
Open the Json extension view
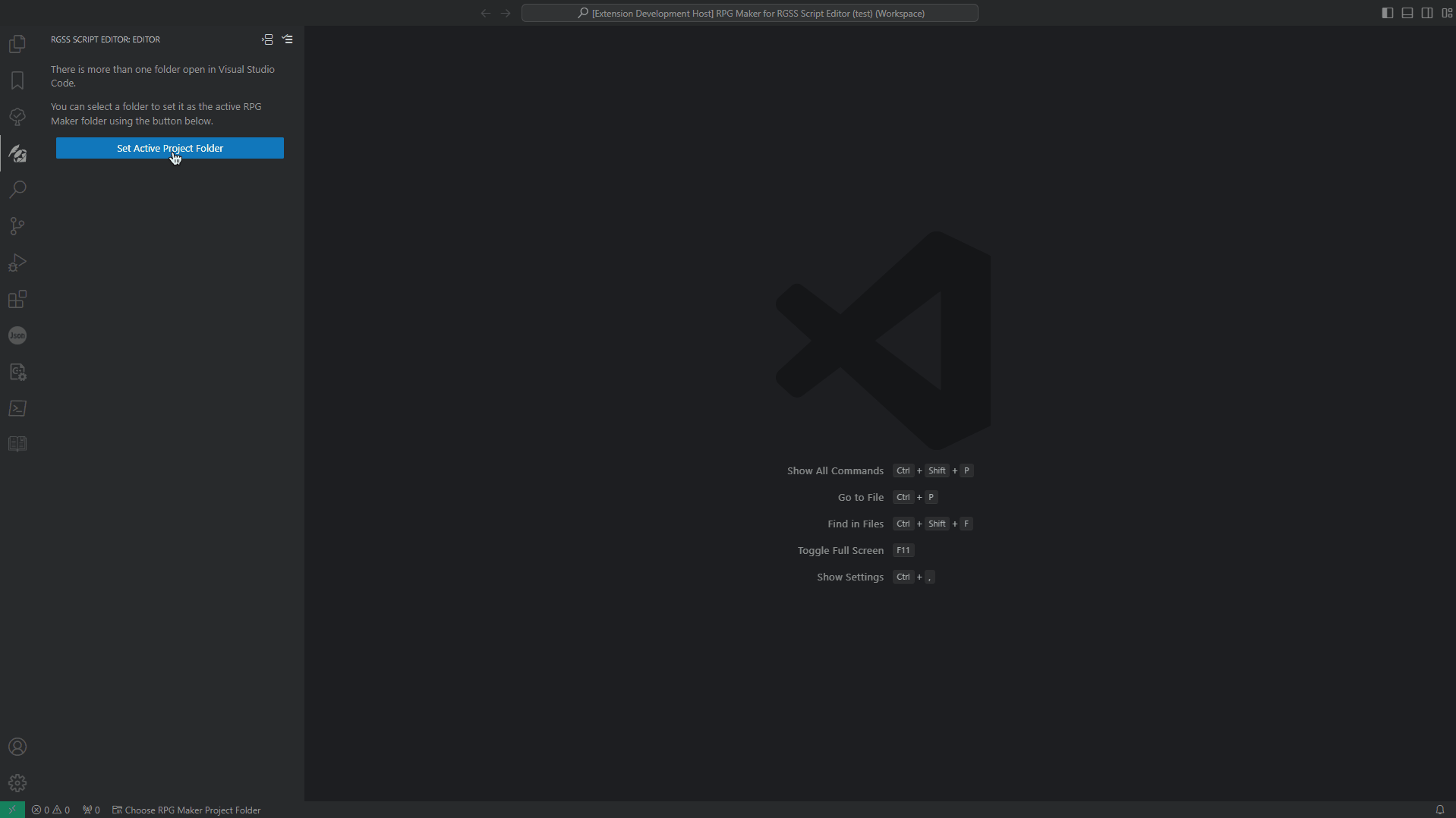click(x=17, y=335)
